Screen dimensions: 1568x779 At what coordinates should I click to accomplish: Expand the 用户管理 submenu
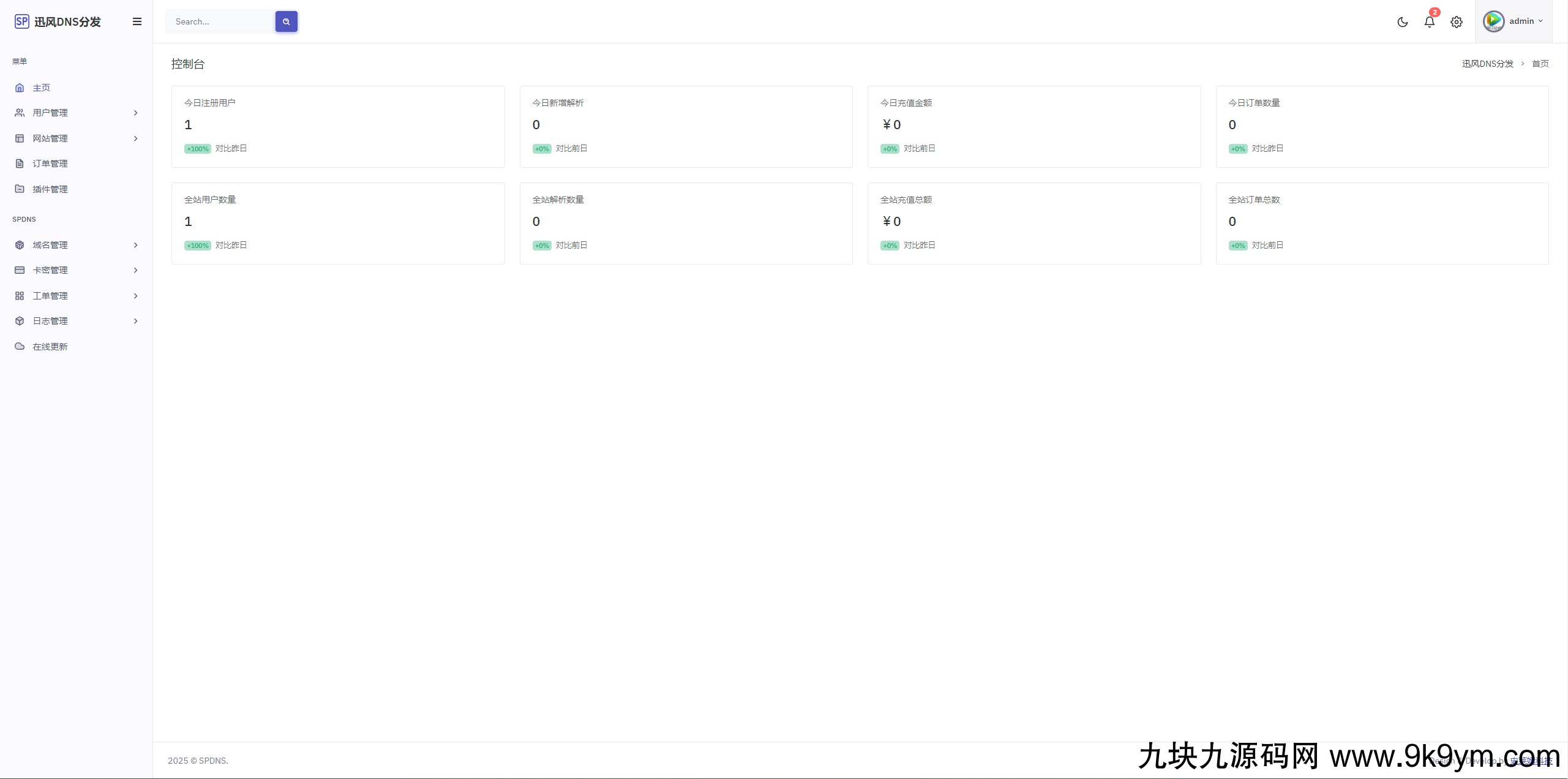pos(75,112)
